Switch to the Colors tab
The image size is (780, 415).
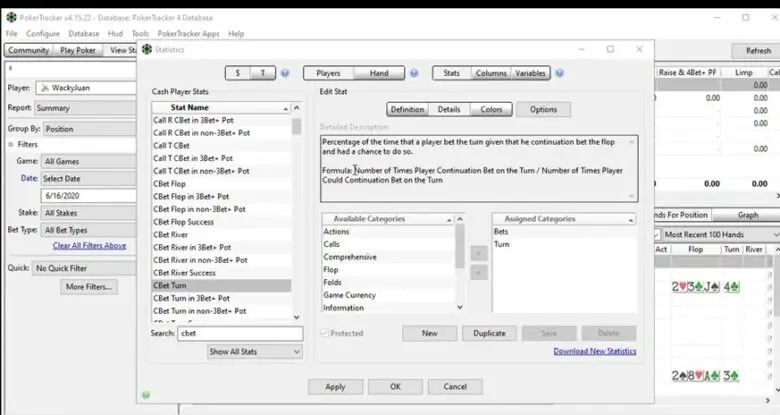coord(491,109)
